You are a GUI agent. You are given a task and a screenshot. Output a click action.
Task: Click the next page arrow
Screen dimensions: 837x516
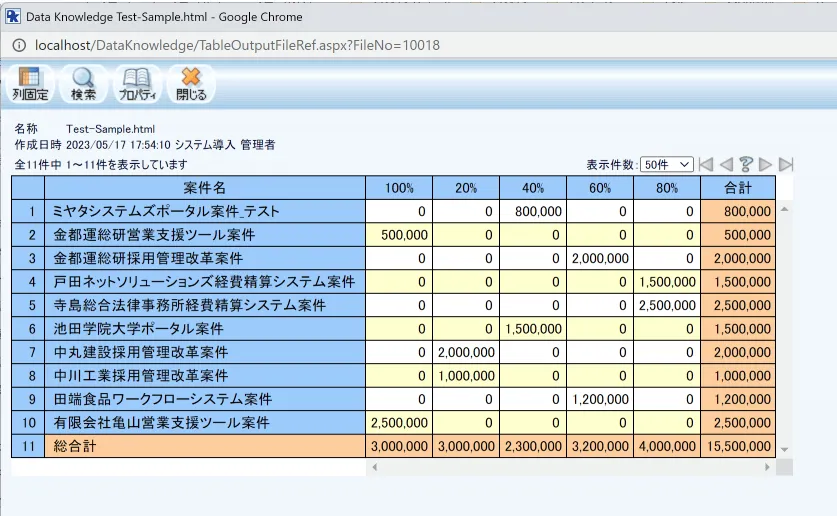click(x=766, y=165)
